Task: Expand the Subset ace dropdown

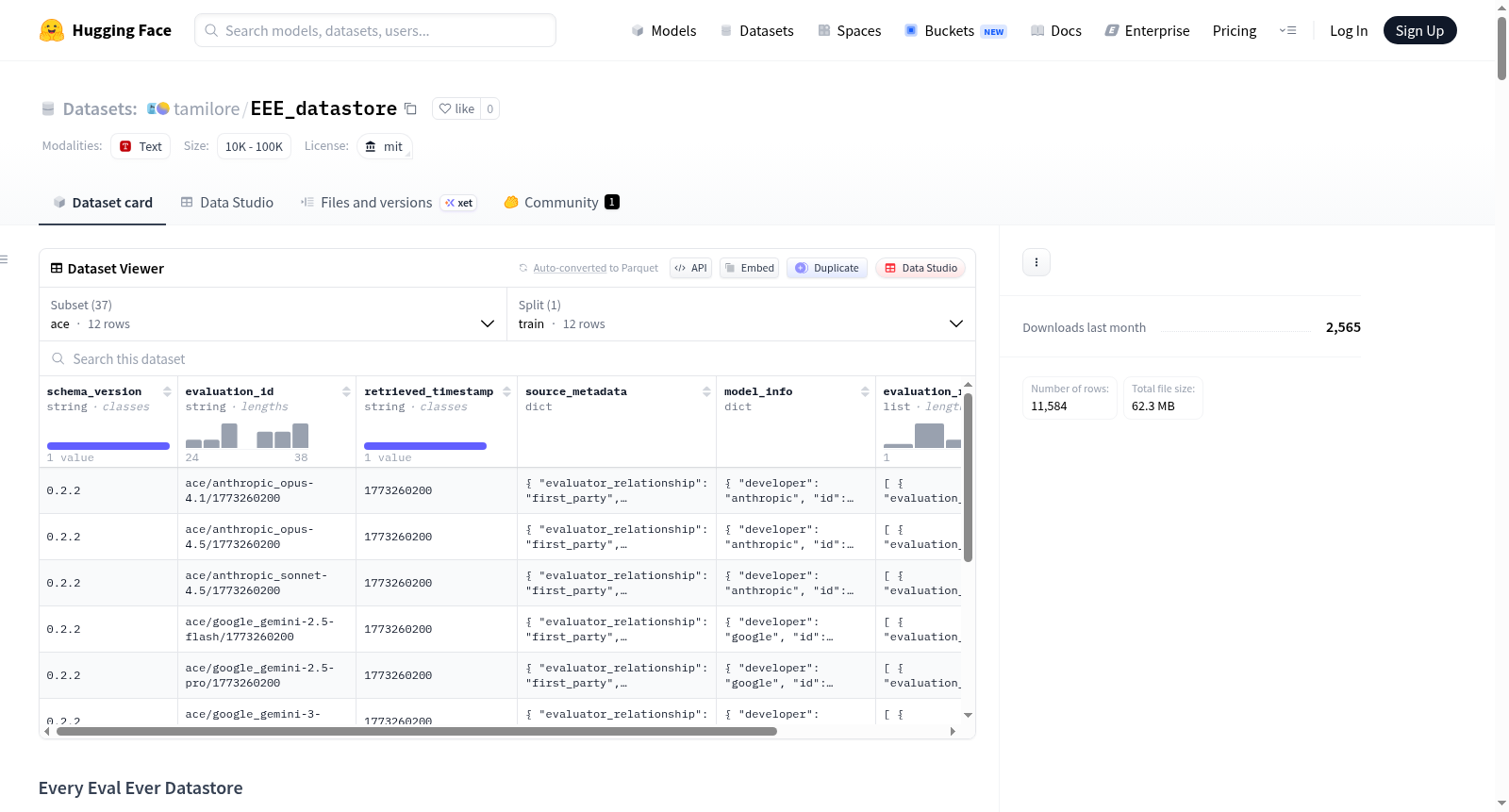Action: (274, 314)
